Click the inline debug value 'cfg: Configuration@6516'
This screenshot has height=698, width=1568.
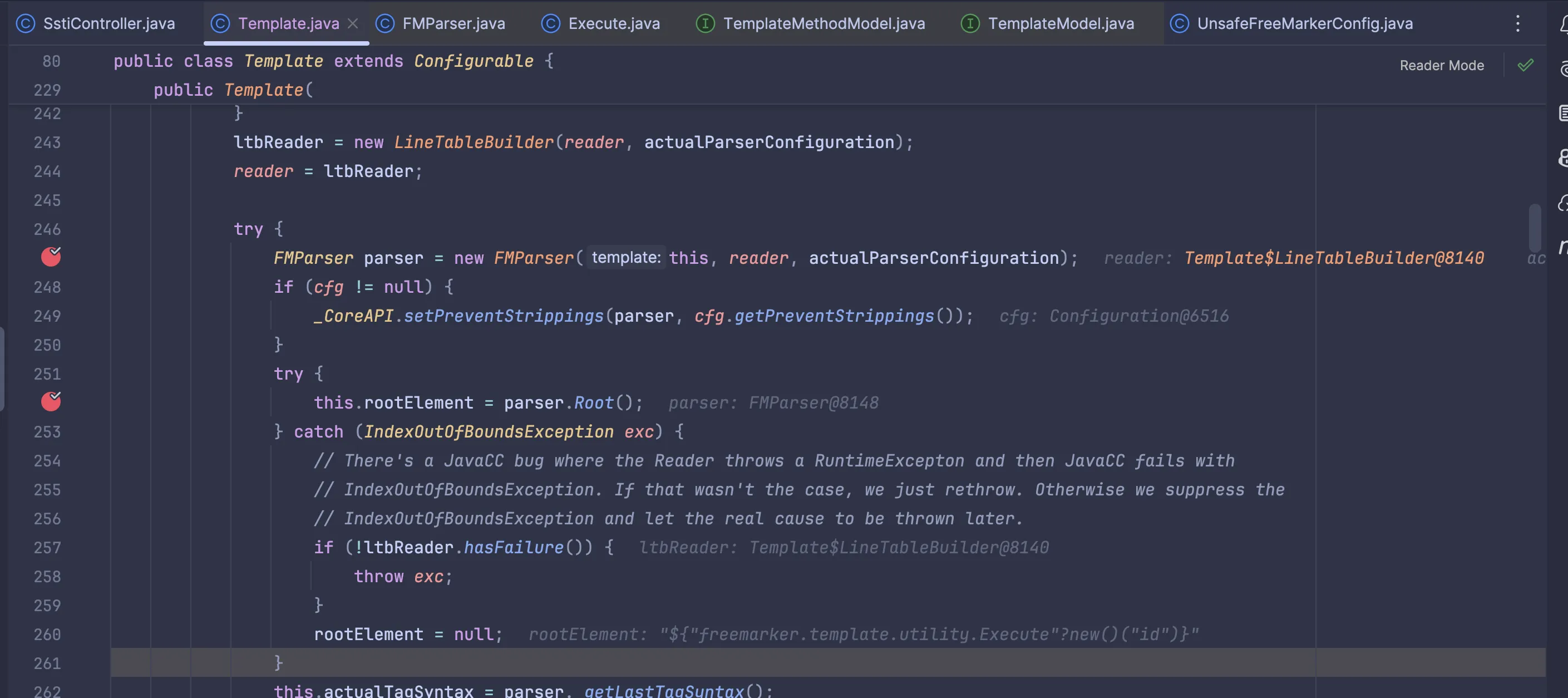coord(1114,316)
